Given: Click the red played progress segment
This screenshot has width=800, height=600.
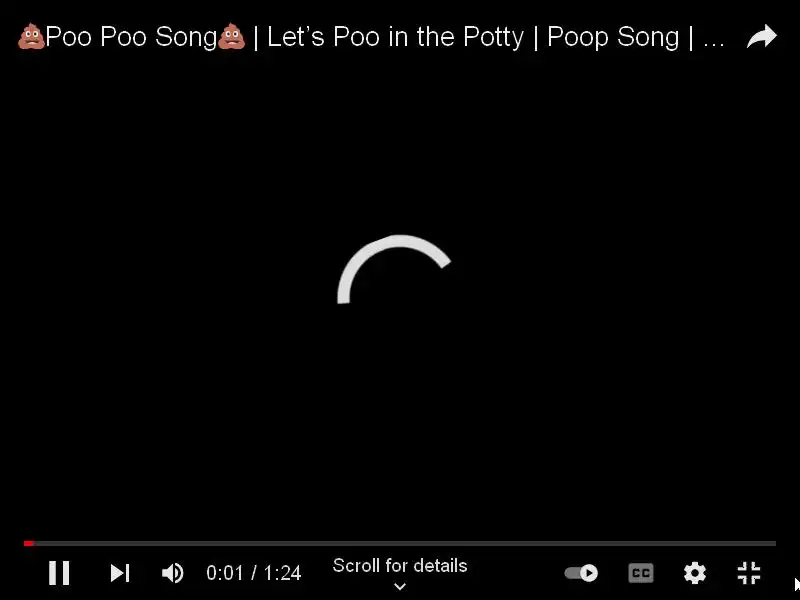Looking at the screenshot, I should [x=29, y=543].
